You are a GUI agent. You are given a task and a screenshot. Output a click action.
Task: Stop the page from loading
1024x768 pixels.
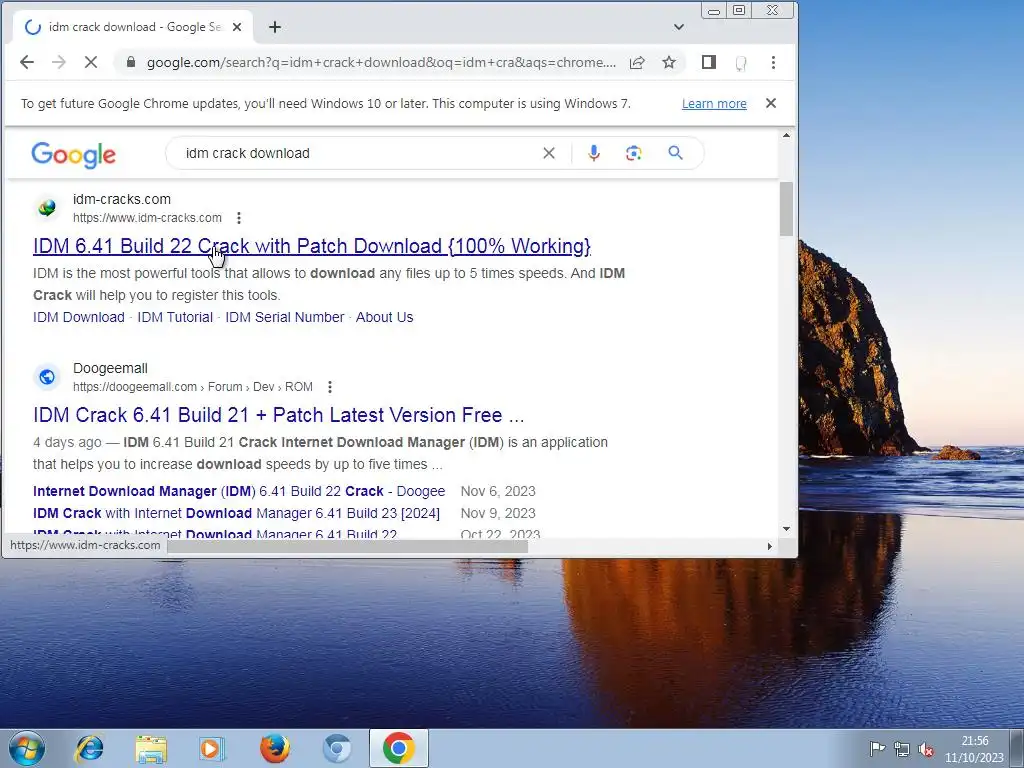pos(91,62)
